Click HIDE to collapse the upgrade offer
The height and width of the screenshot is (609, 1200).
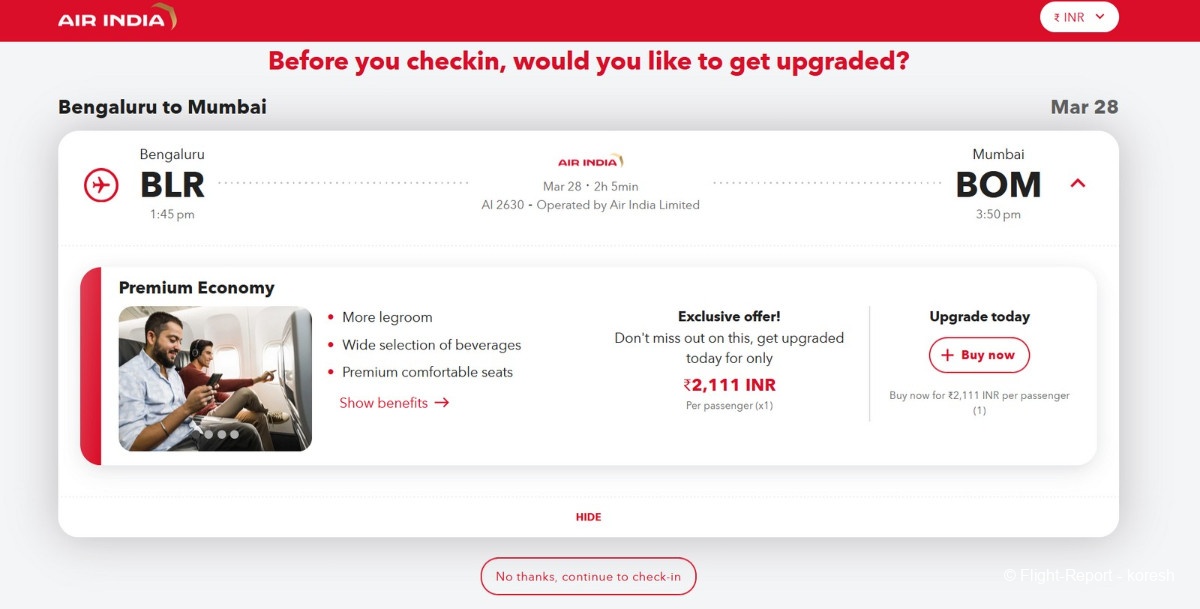(589, 517)
